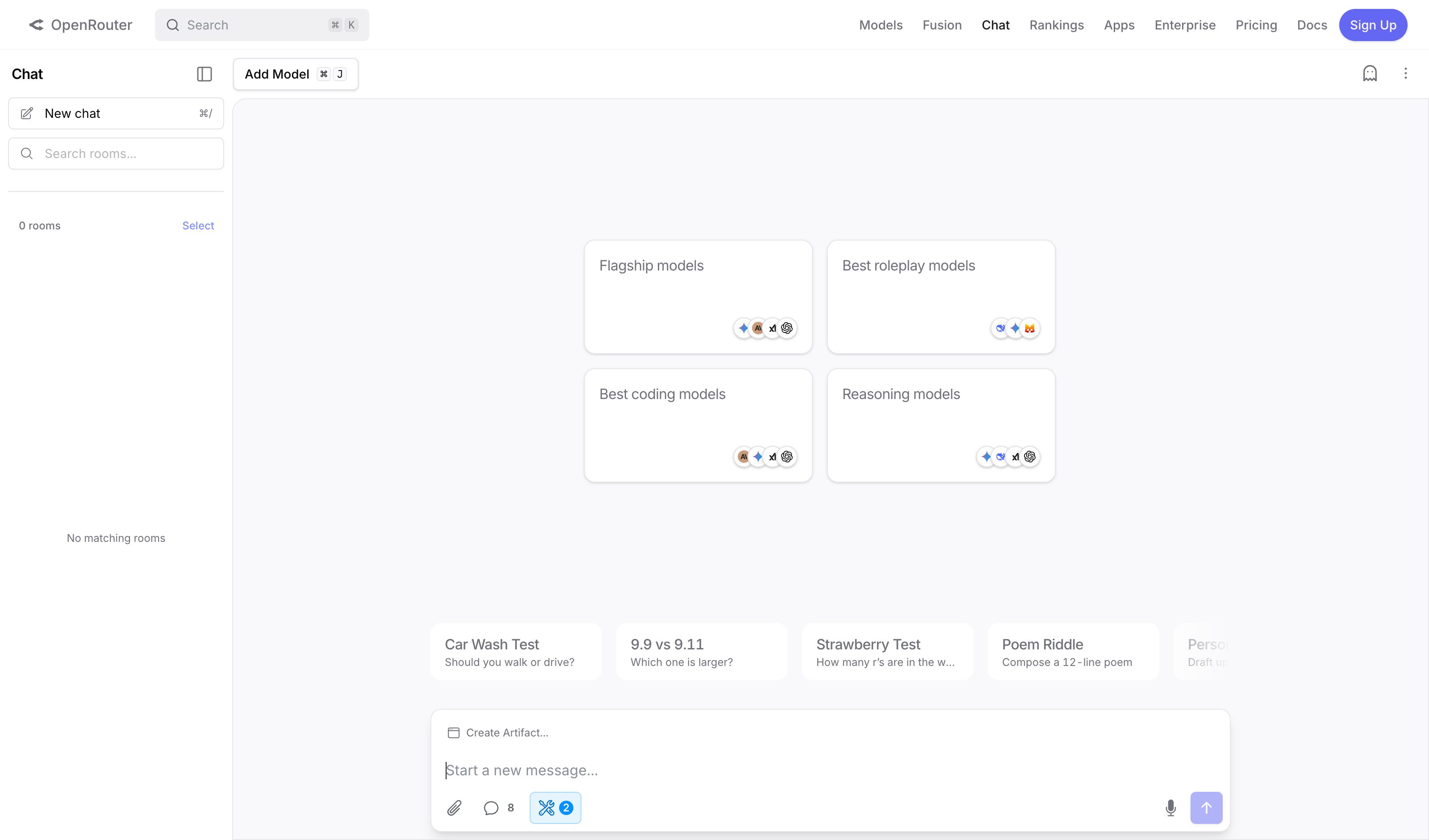Click the top Search field
Image resolution: width=1429 pixels, height=840 pixels.
coord(262,25)
